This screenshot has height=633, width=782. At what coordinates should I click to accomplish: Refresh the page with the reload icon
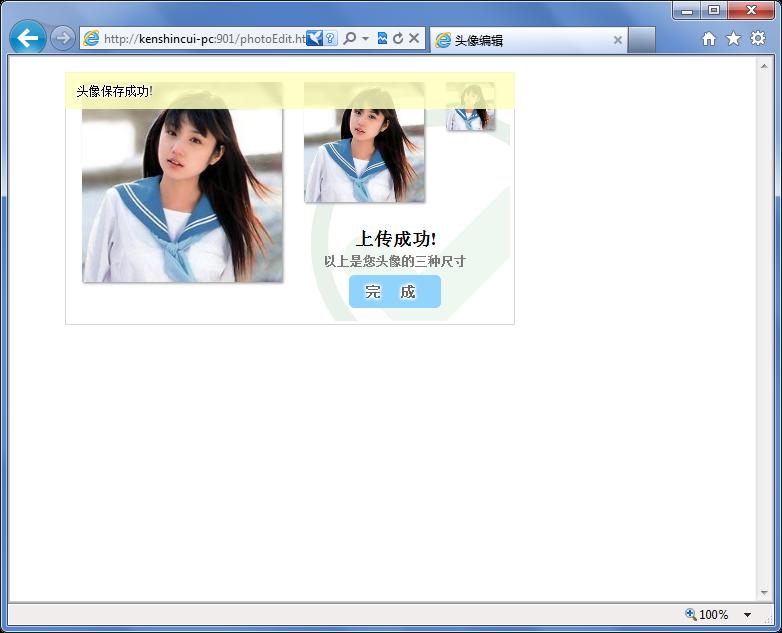point(398,39)
